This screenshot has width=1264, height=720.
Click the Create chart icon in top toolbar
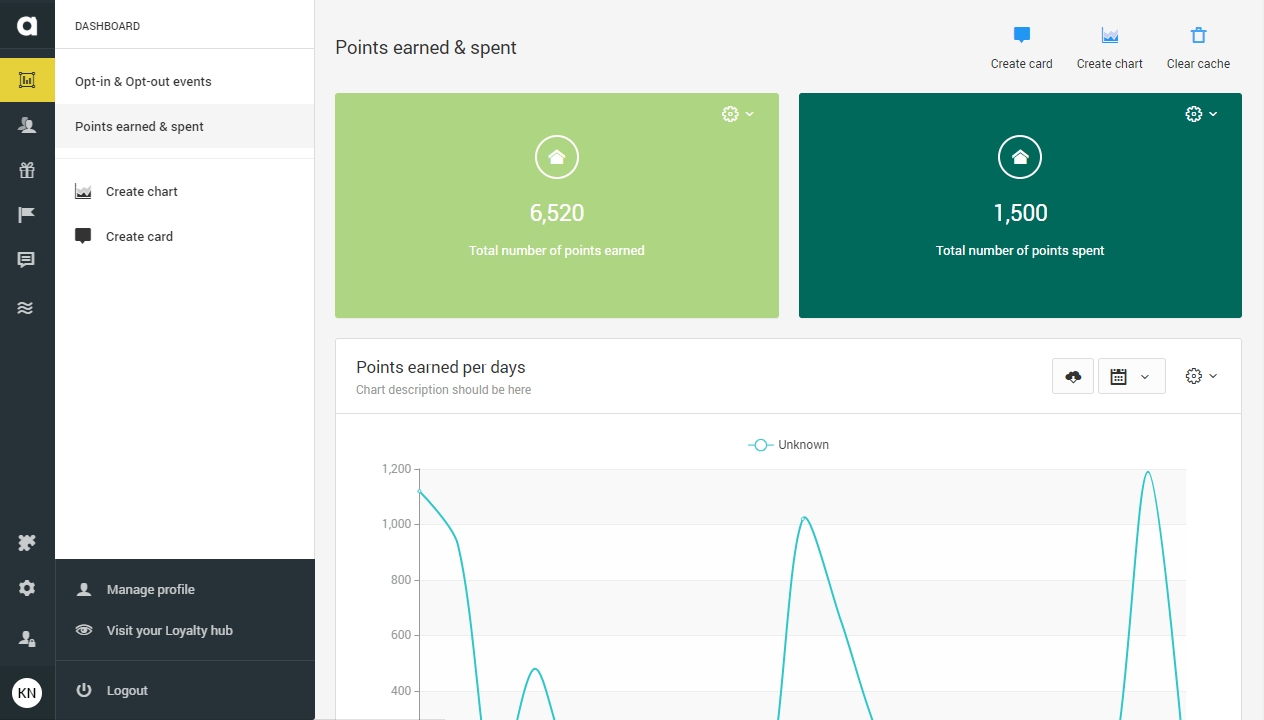click(1110, 35)
